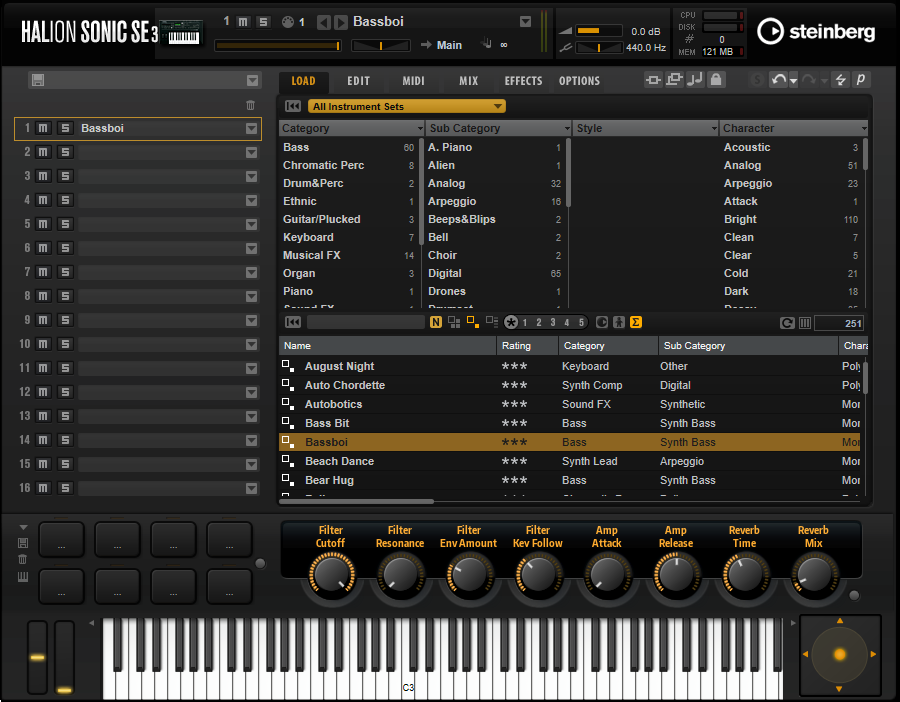Screen dimensions: 900x702
Task: Choose the Keyboard category filter
Action: point(308,237)
